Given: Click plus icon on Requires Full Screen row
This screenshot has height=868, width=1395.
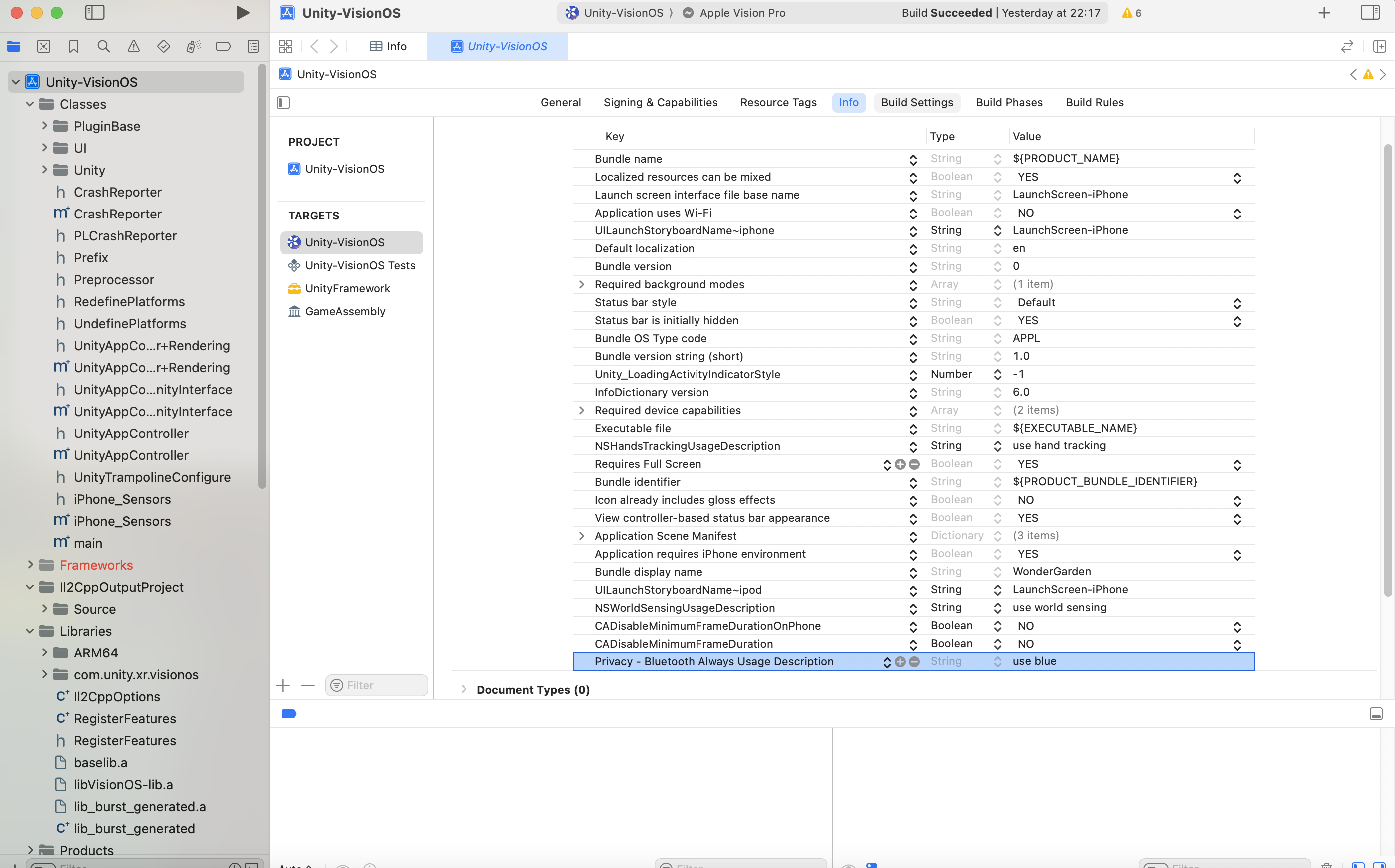Looking at the screenshot, I should point(900,464).
